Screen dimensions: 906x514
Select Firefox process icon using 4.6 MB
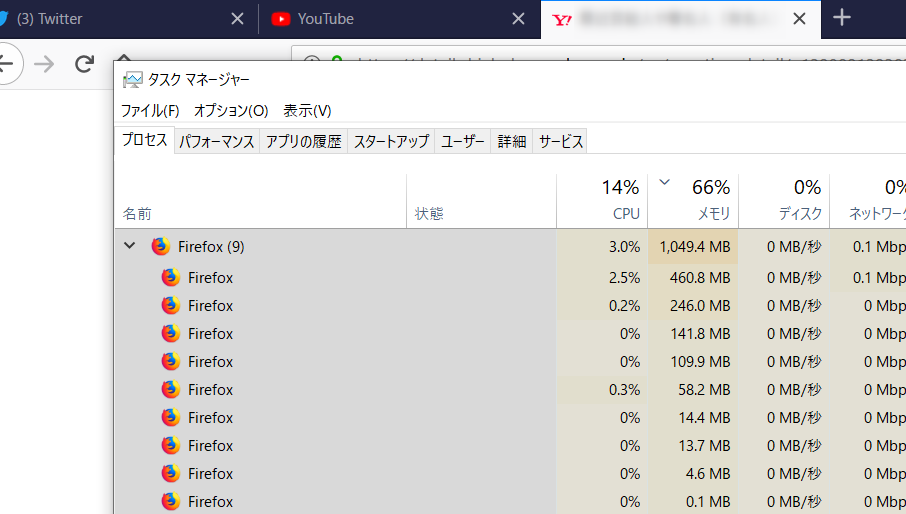click(x=170, y=474)
